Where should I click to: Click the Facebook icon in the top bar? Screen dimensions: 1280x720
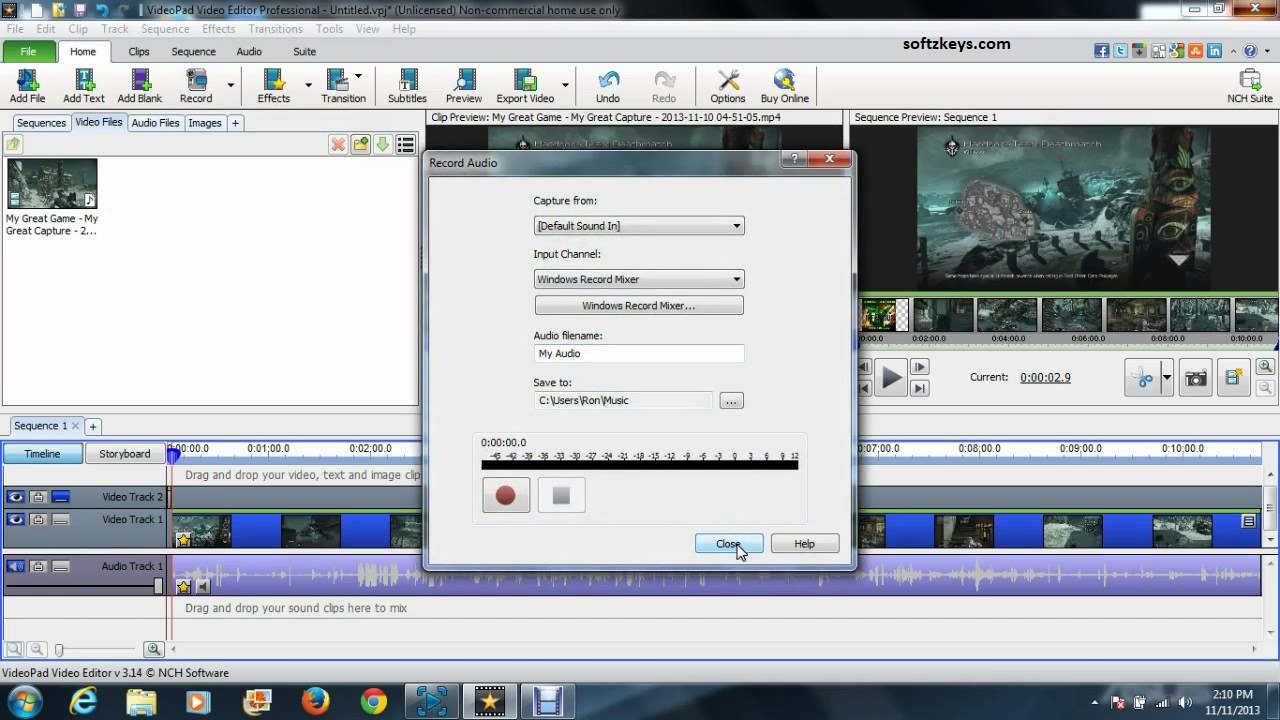[x=1101, y=51]
